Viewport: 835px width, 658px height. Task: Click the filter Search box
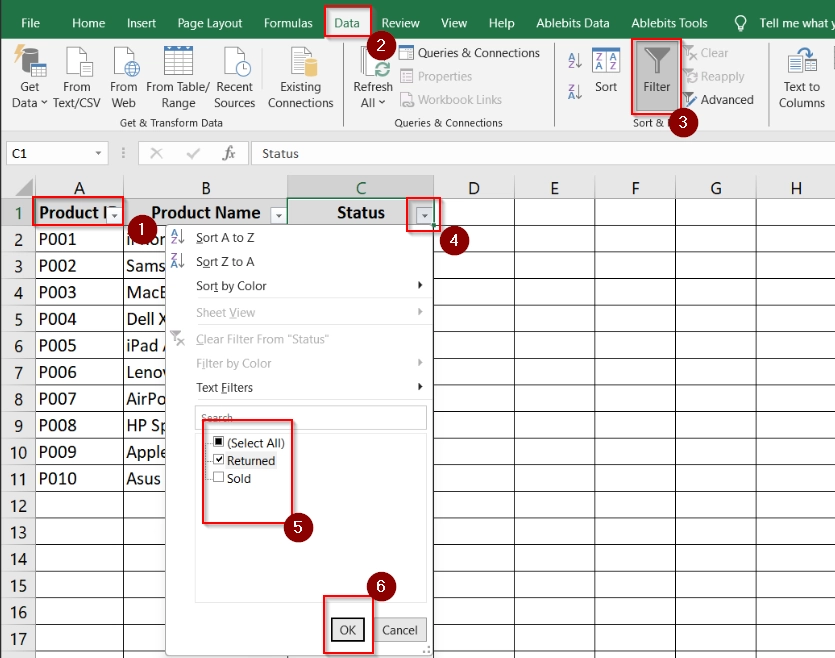pyautogui.click(x=311, y=417)
